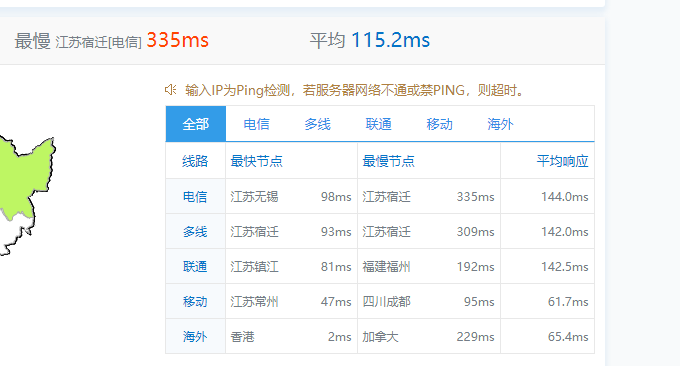Click the 81ms value

coord(336,267)
